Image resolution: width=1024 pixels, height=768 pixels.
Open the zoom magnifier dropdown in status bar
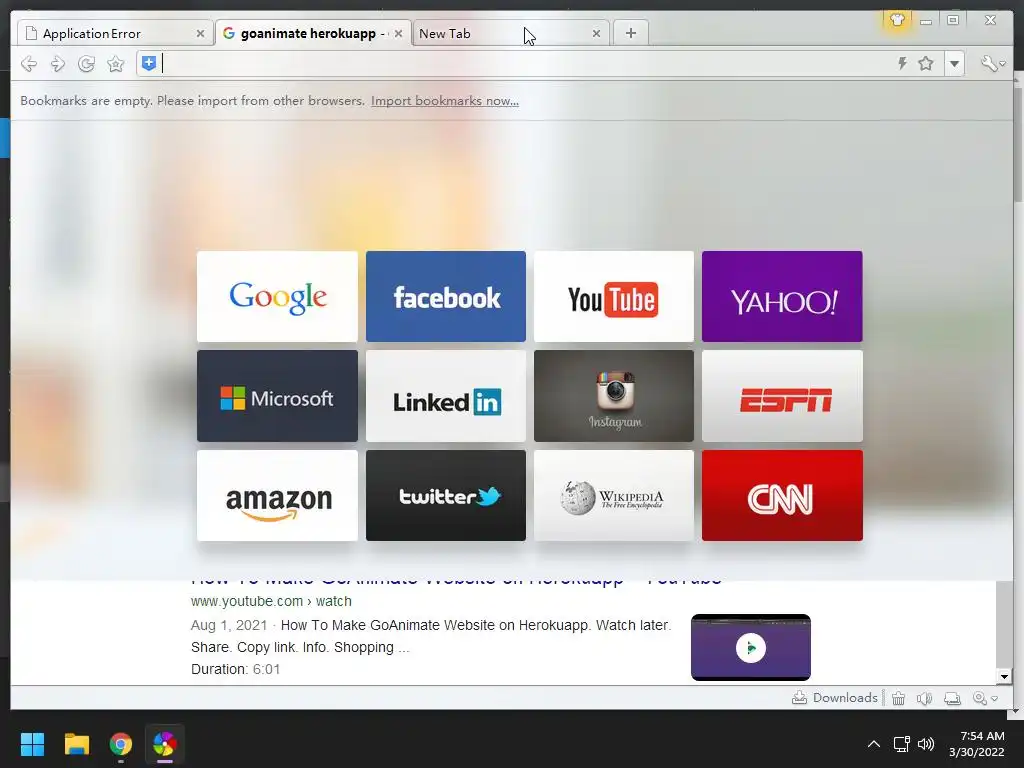[x=985, y=698]
